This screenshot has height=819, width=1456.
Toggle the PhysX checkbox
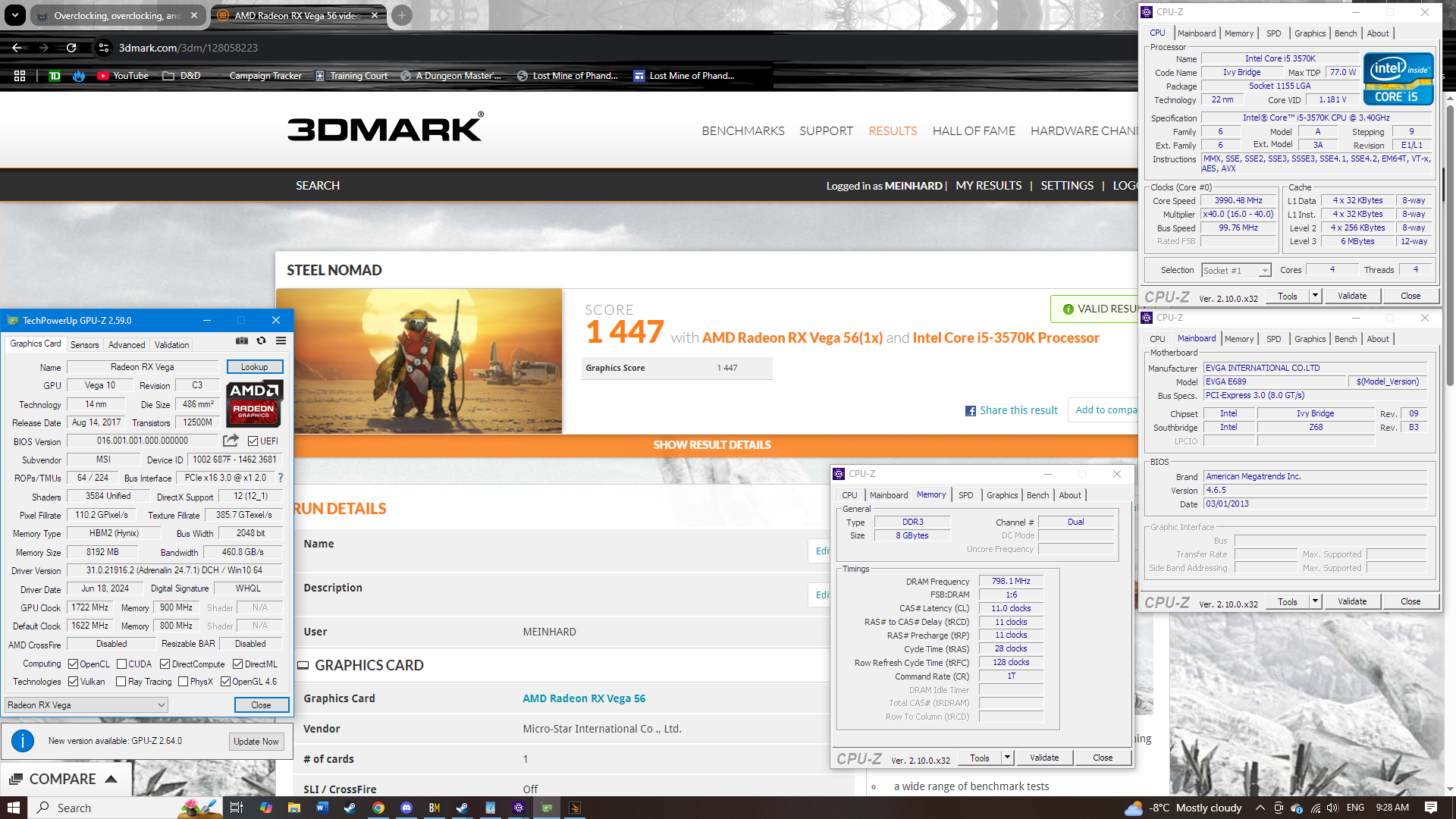(184, 682)
